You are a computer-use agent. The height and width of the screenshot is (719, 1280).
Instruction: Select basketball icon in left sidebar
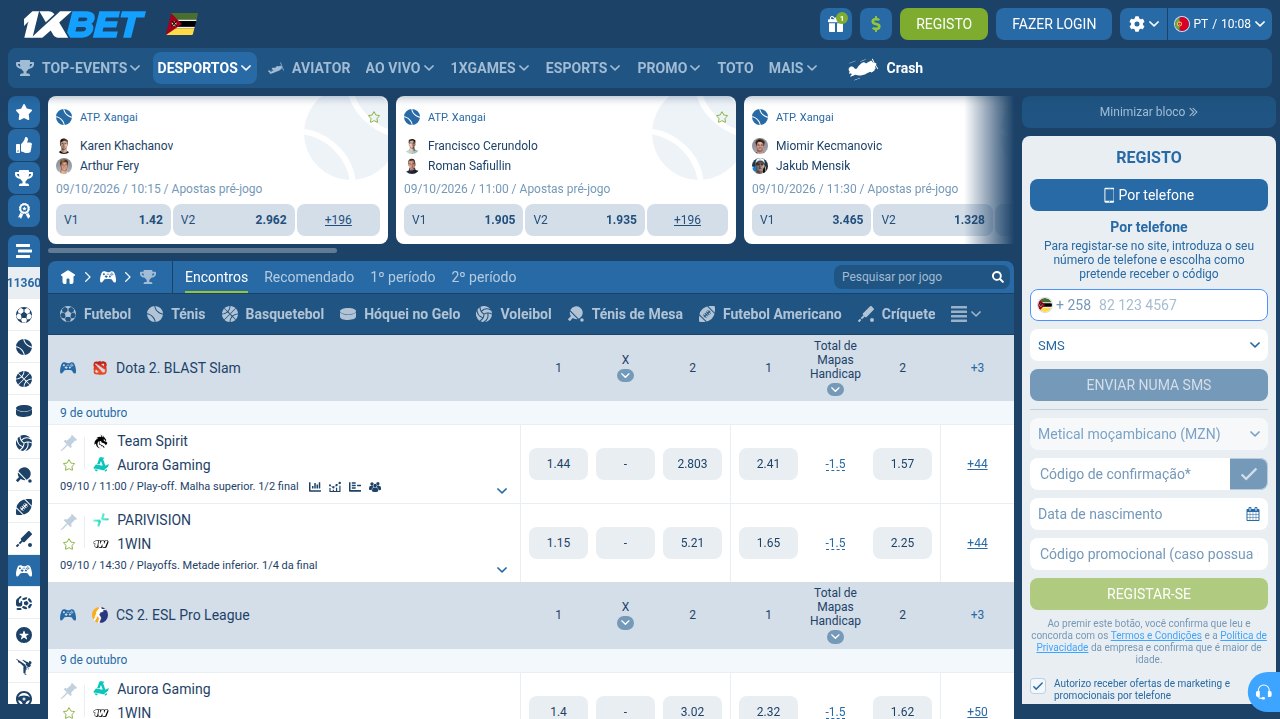click(x=24, y=380)
